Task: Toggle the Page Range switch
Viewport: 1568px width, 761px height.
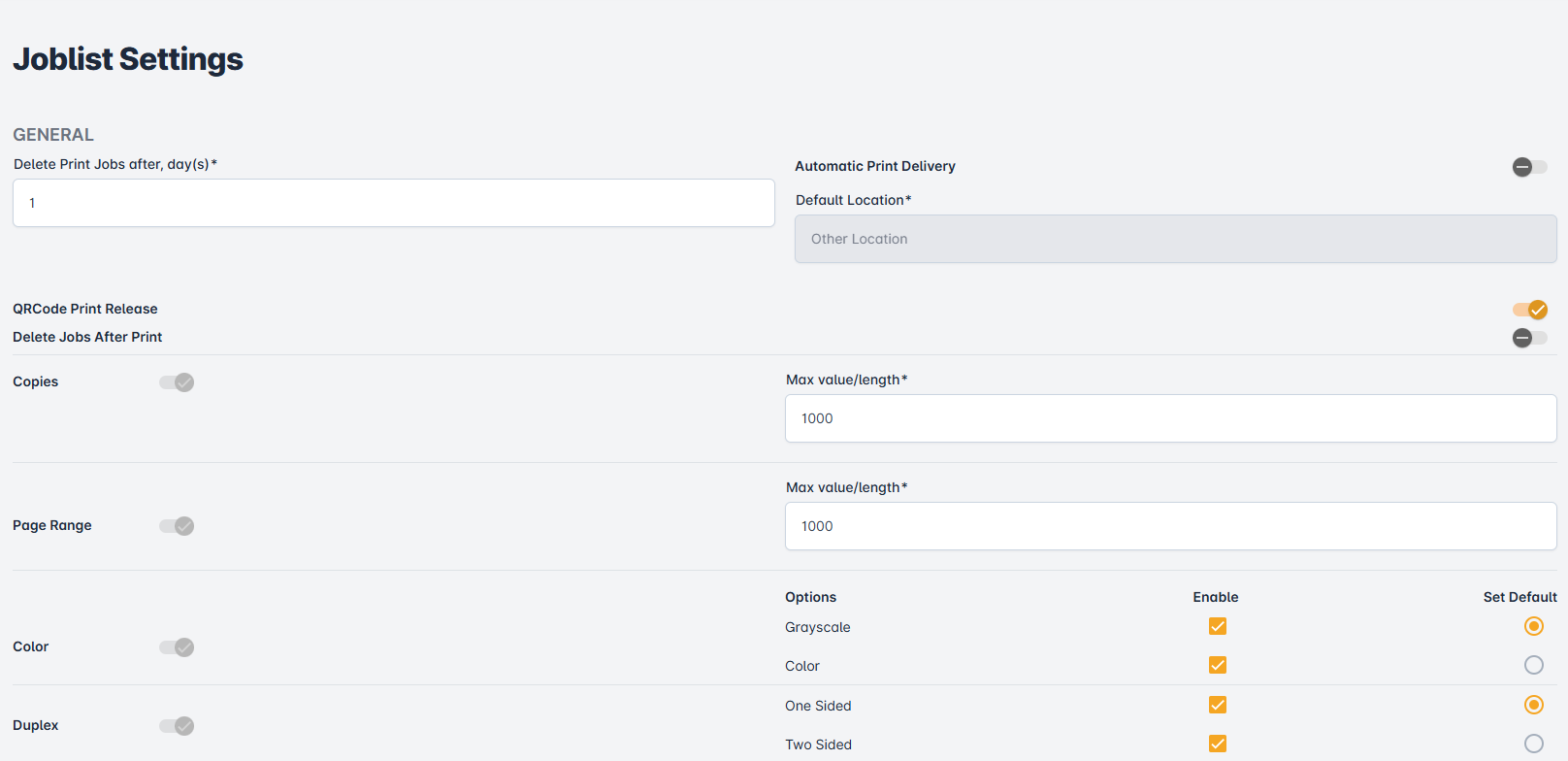Action: (x=177, y=526)
